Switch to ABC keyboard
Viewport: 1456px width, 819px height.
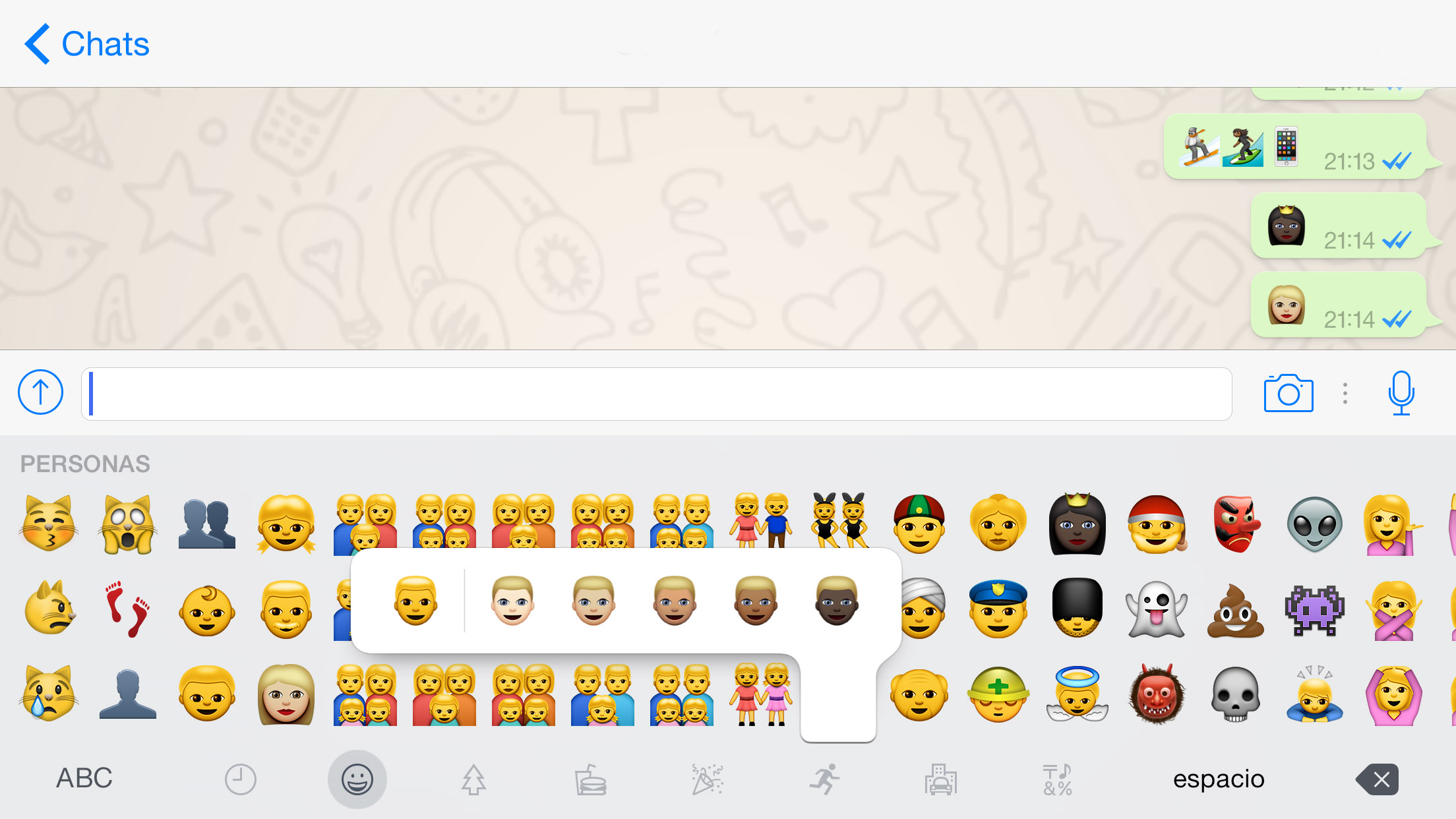[84, 778]
